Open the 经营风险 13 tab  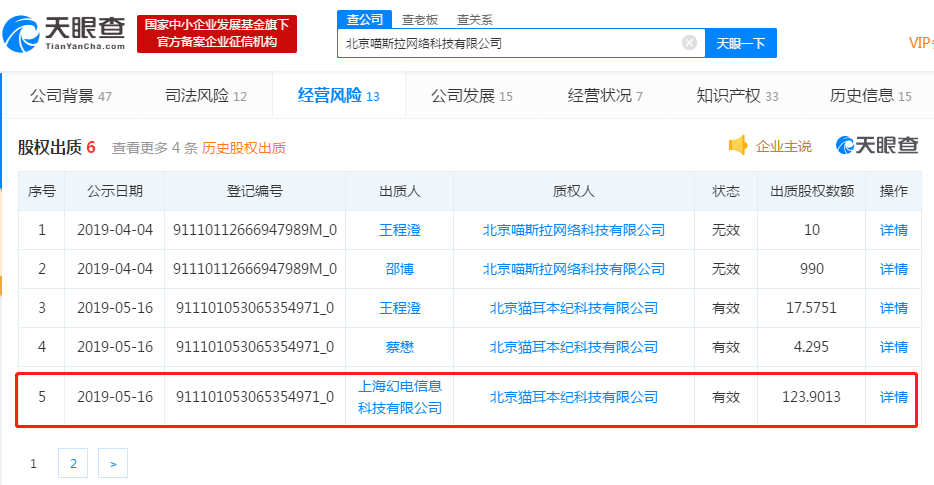click(x=338, y=95)
